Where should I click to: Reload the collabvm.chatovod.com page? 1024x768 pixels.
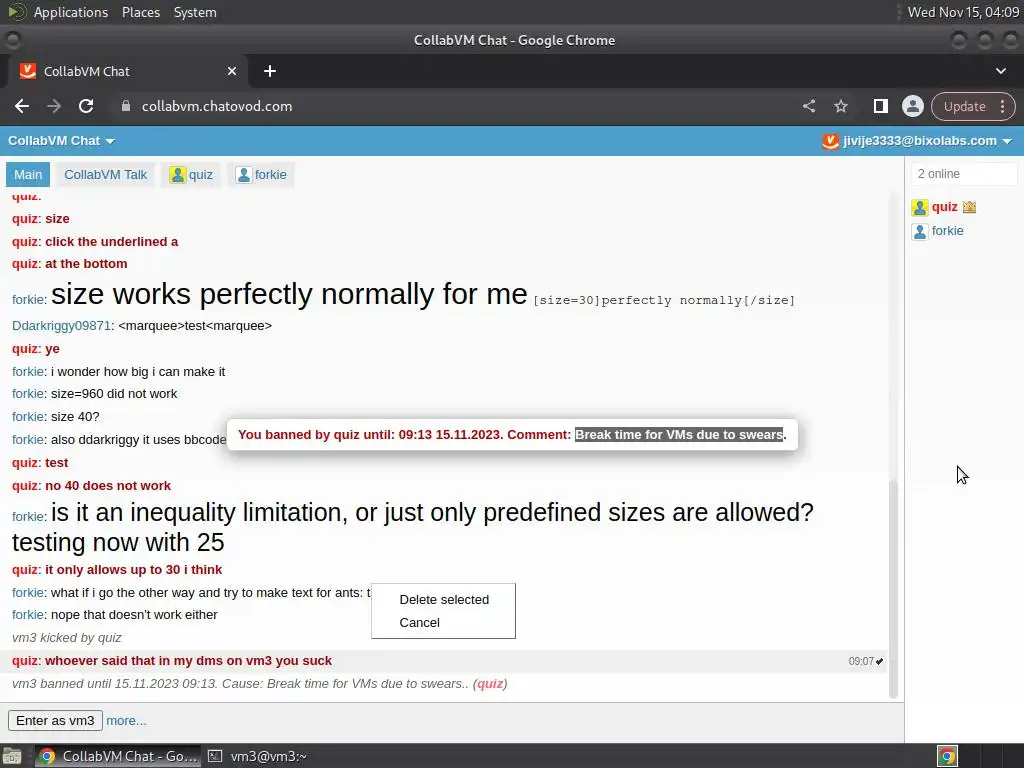coord(86,106)
